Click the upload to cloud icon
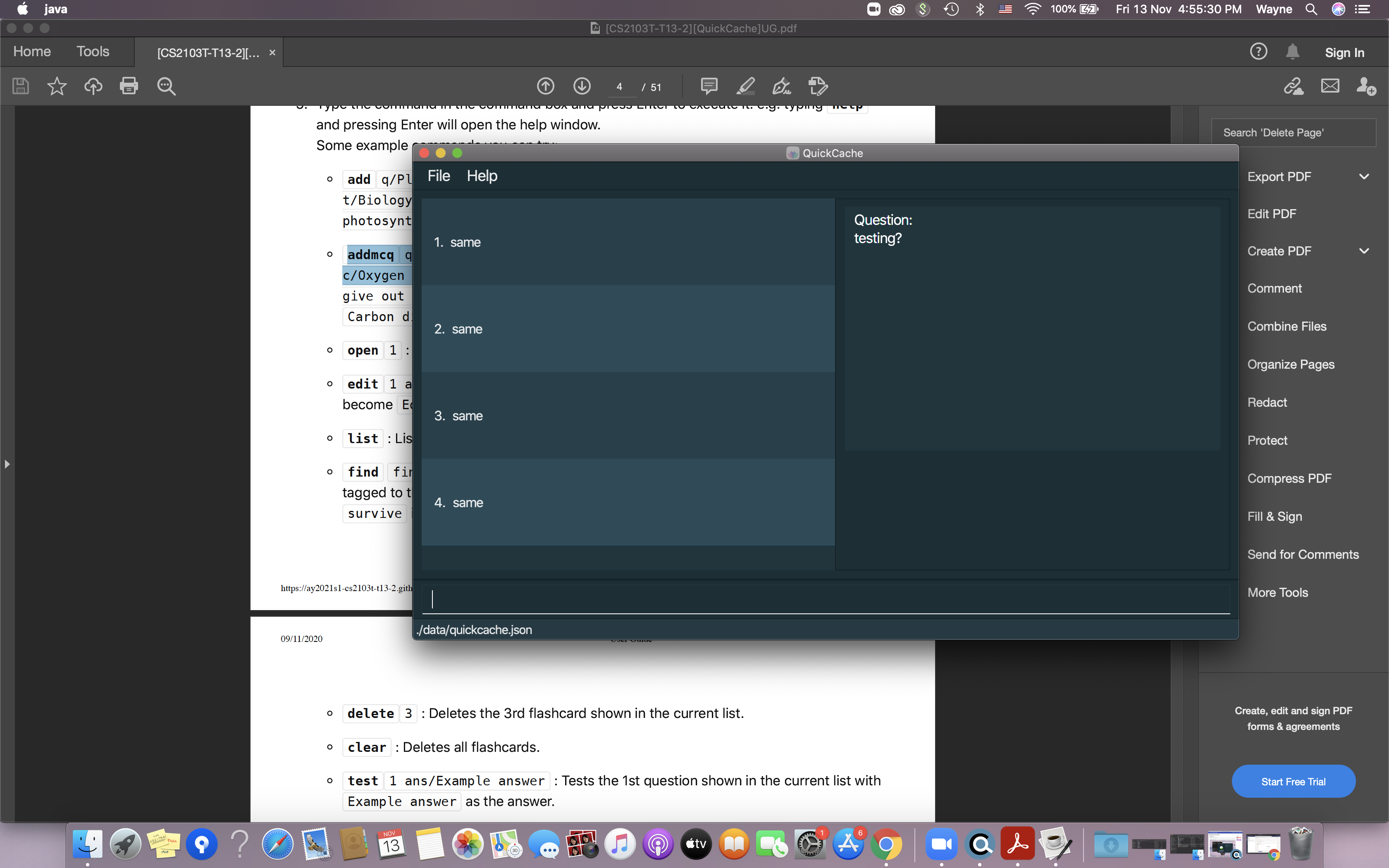This screenshot has height=868, width=1389. tap(93, 86)
